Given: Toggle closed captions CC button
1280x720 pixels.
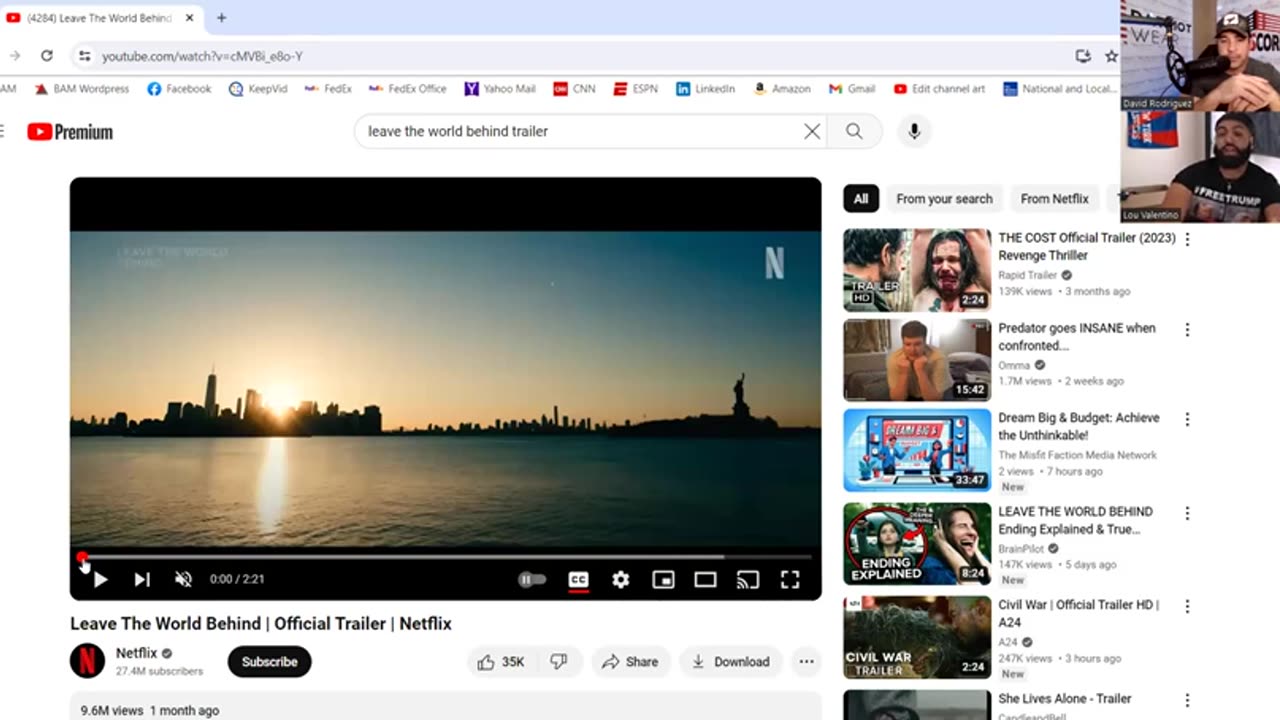Looking at the screenshot, I should pyautogui.click(x=578, y=579).
